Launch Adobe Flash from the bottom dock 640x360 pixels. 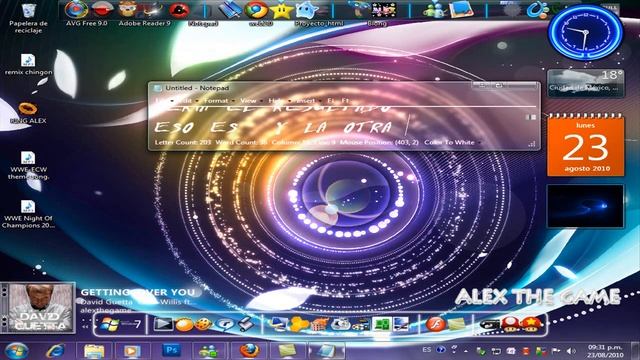[x=435, y=324]
